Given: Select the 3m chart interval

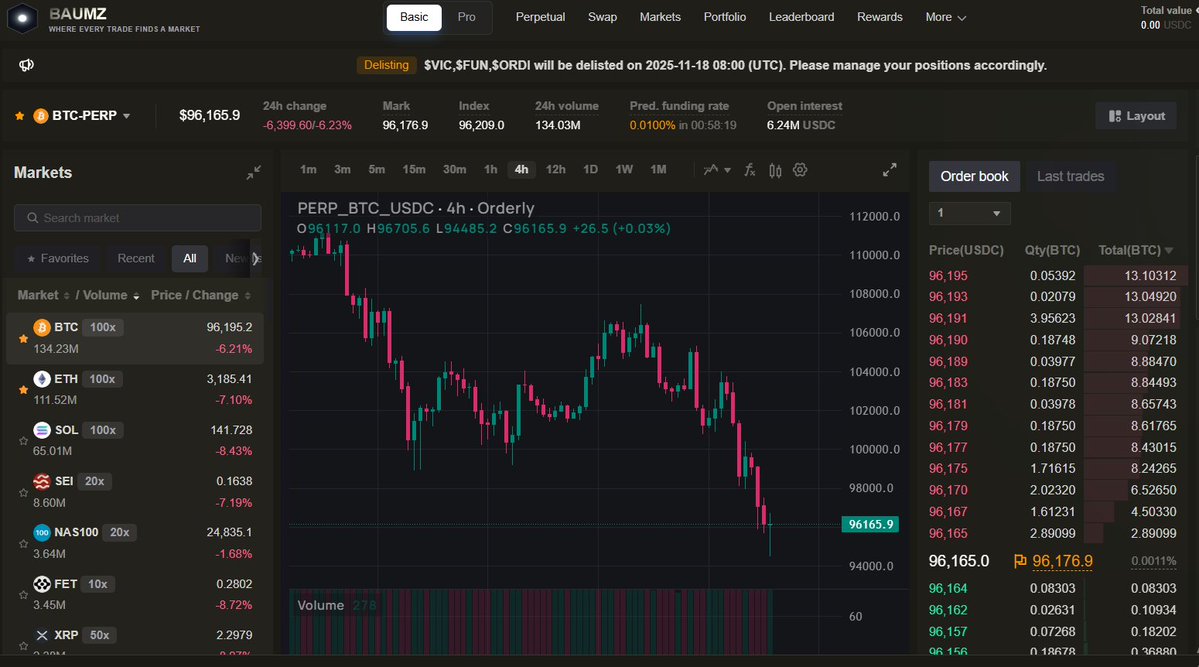Looking at the screenshot, I should (343, 170).
